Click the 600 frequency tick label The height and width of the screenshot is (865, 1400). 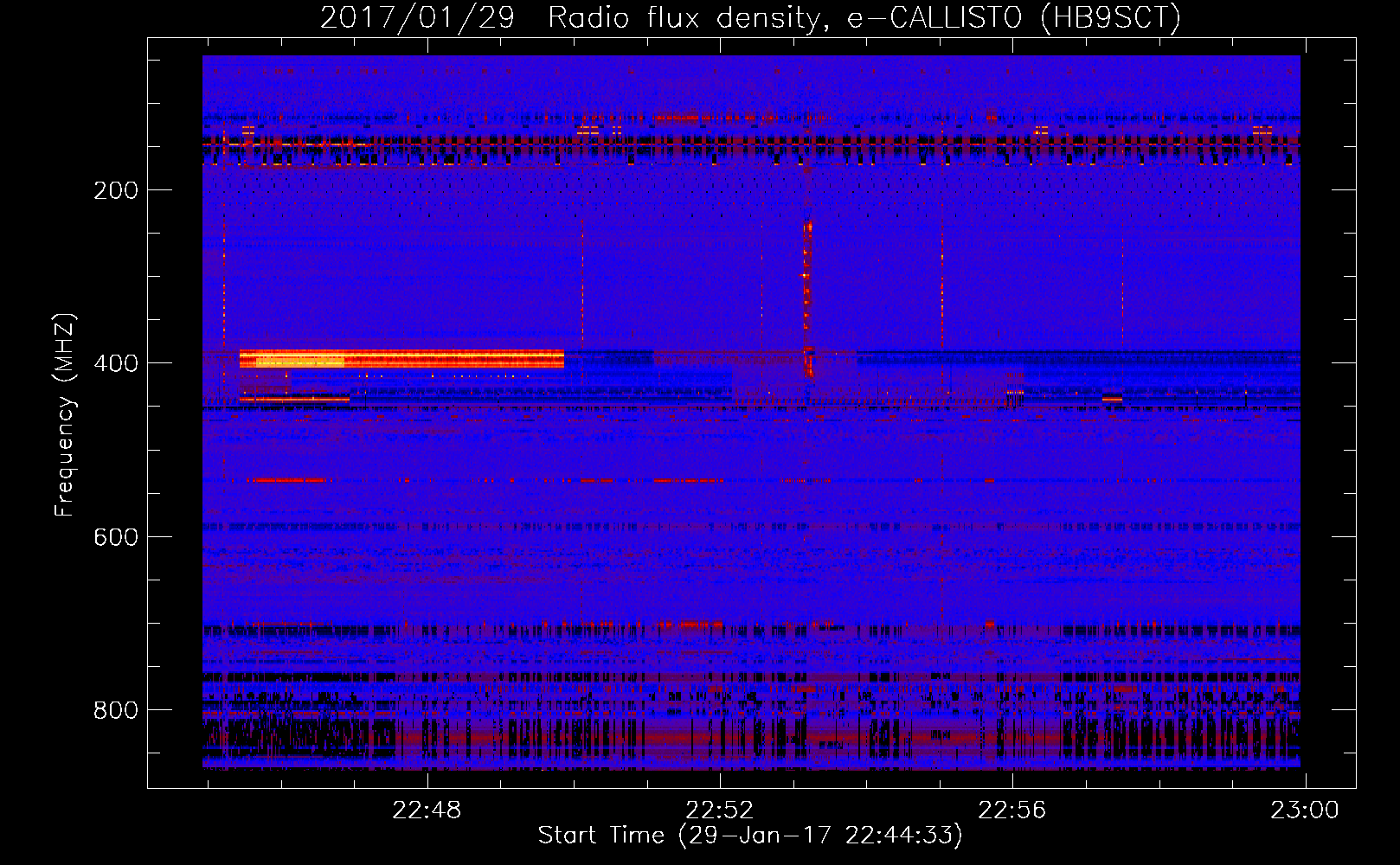point(115,537)
